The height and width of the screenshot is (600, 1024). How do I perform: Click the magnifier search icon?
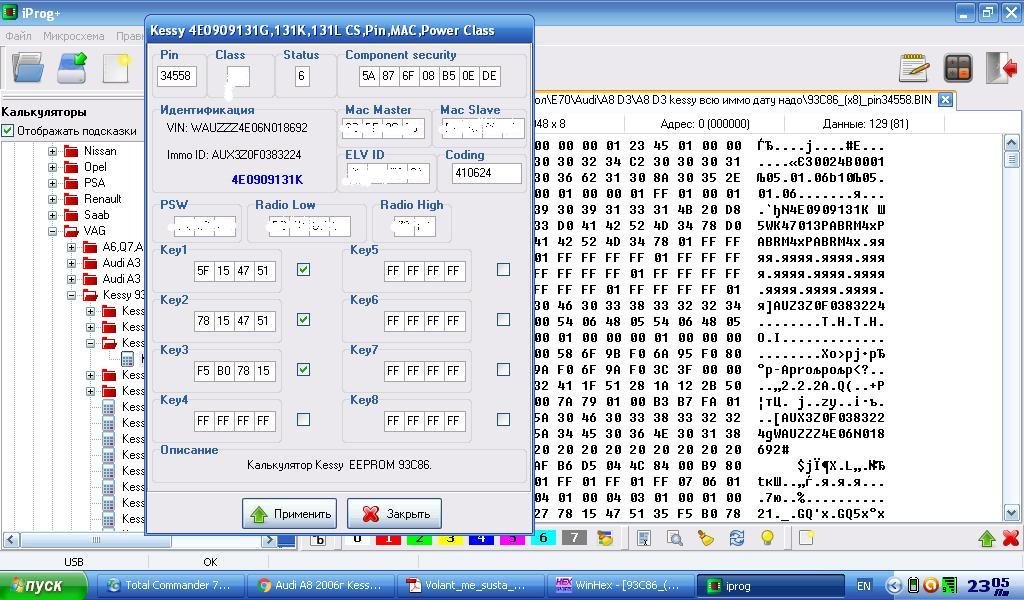pos(675,539)
